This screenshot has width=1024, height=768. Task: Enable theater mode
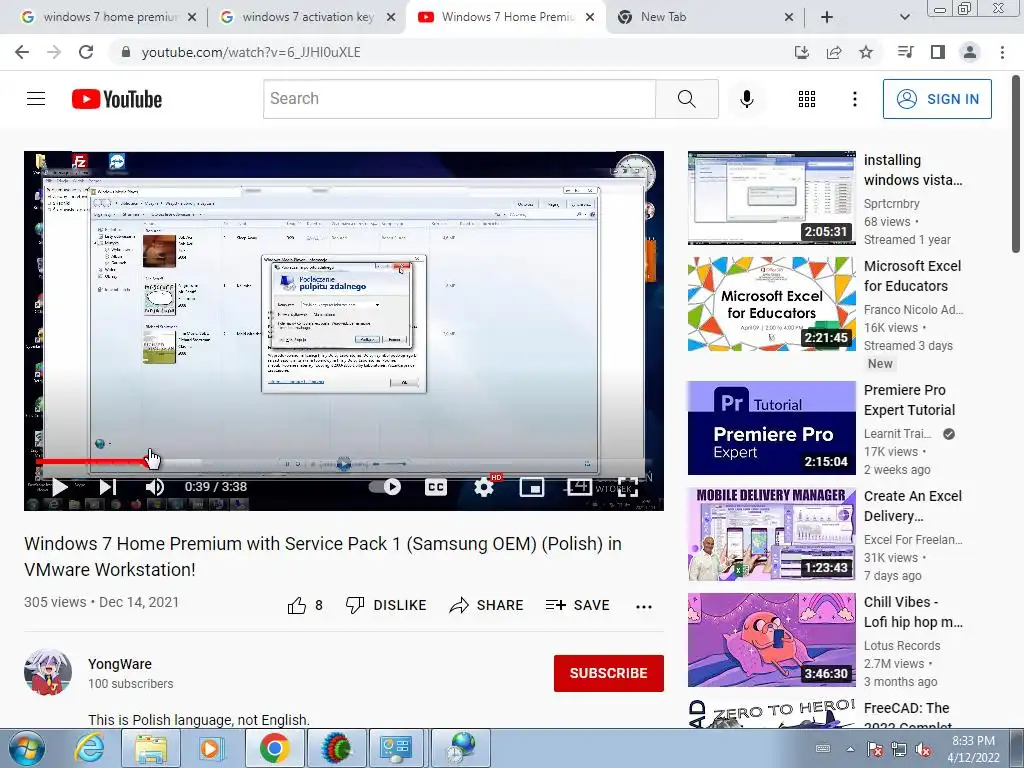click(x=580, y=487)
